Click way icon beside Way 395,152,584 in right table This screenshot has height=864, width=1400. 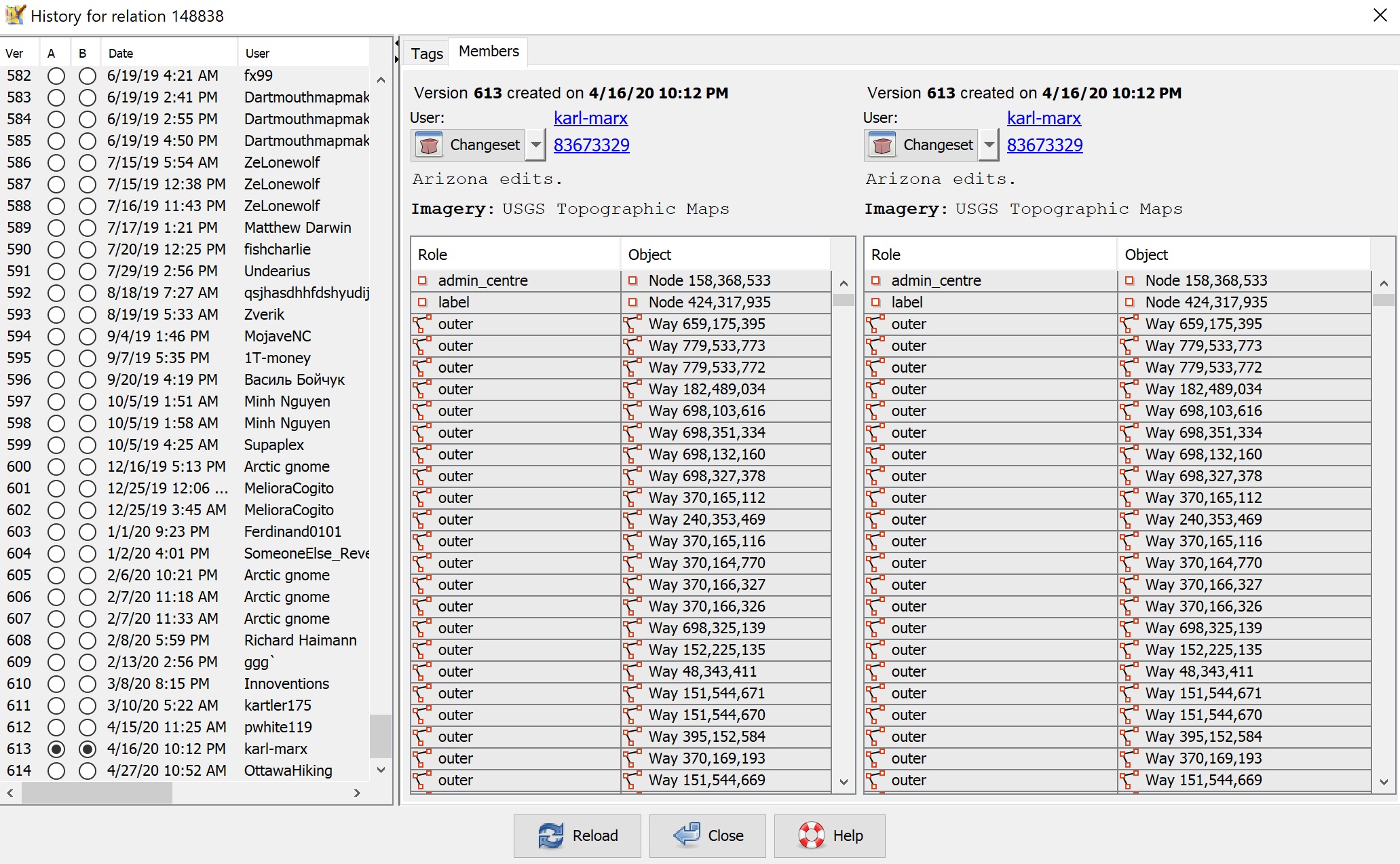[x=1129, y=736]
